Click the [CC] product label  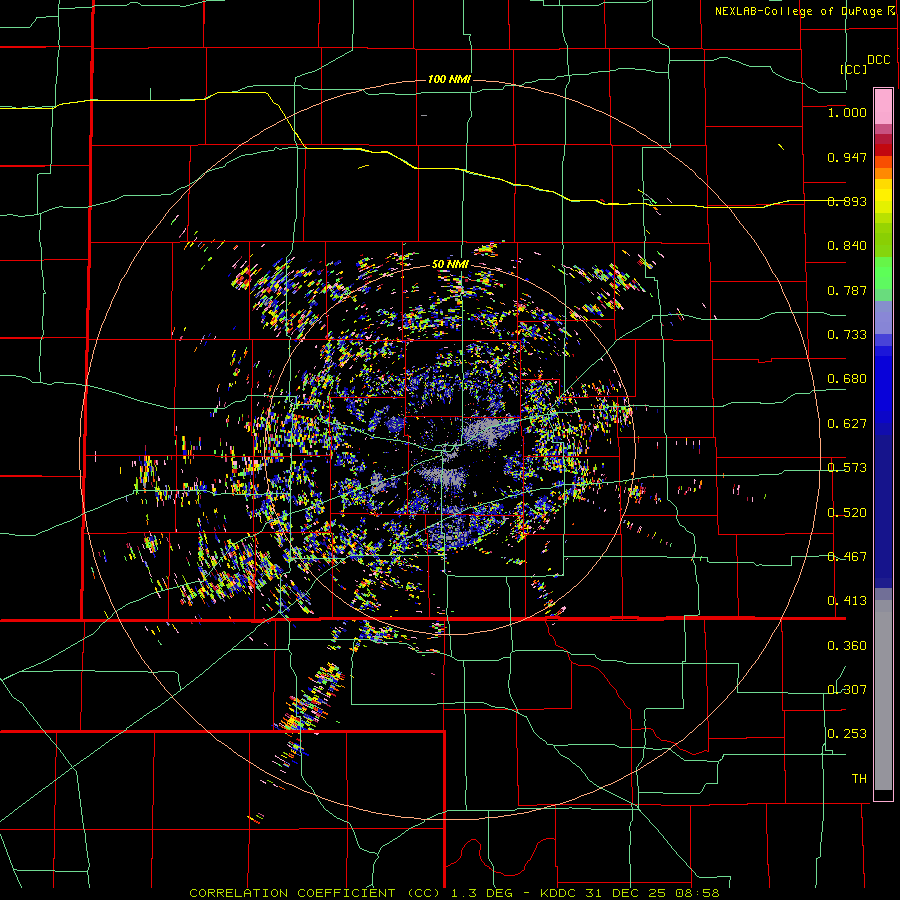(x=854, y=69)
